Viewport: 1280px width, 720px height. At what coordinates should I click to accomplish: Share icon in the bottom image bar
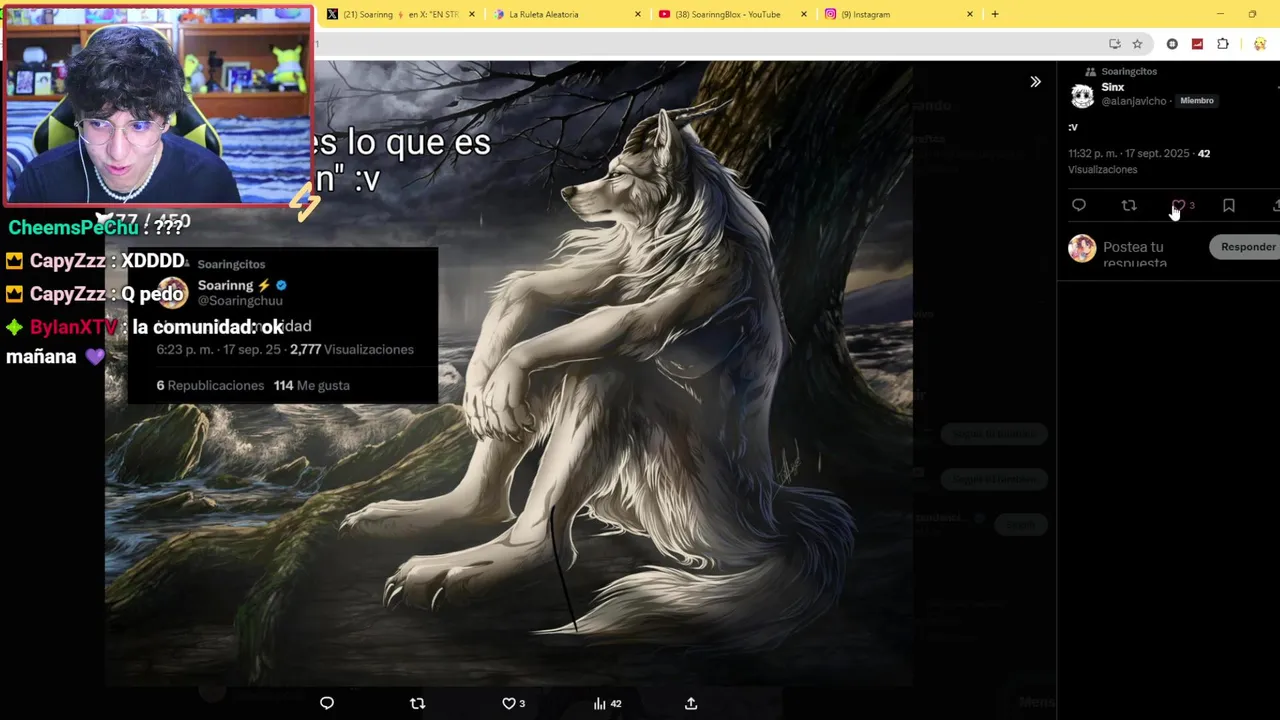691,703
